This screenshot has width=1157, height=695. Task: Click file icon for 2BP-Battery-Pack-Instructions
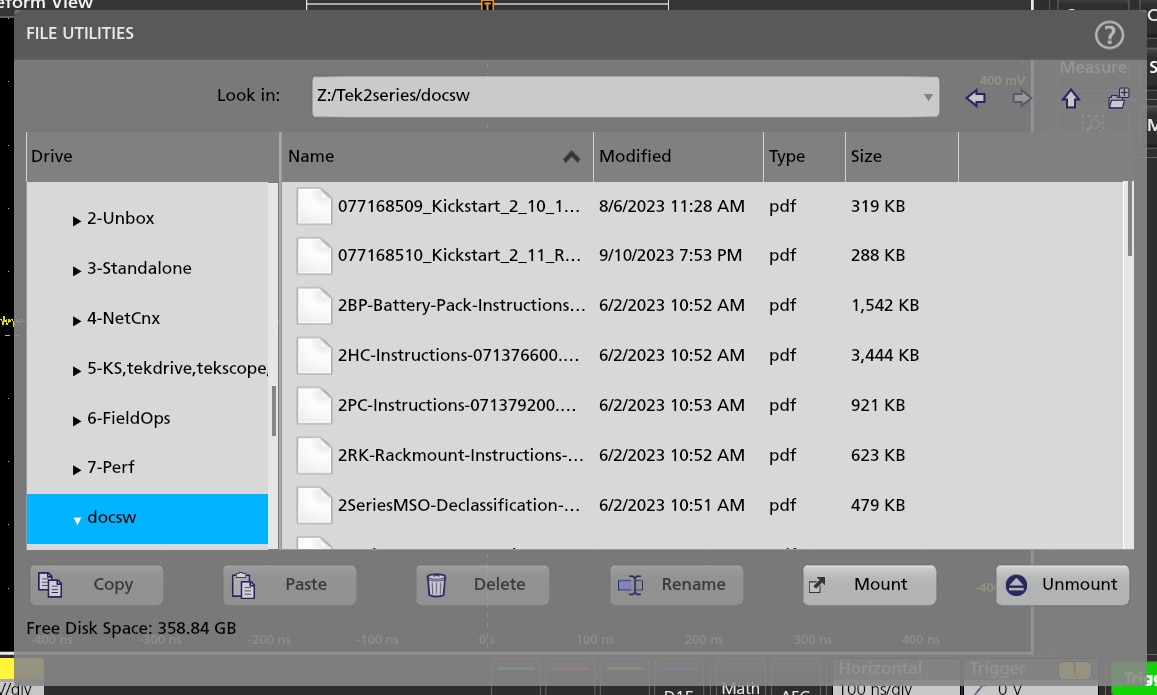(314, 305)
